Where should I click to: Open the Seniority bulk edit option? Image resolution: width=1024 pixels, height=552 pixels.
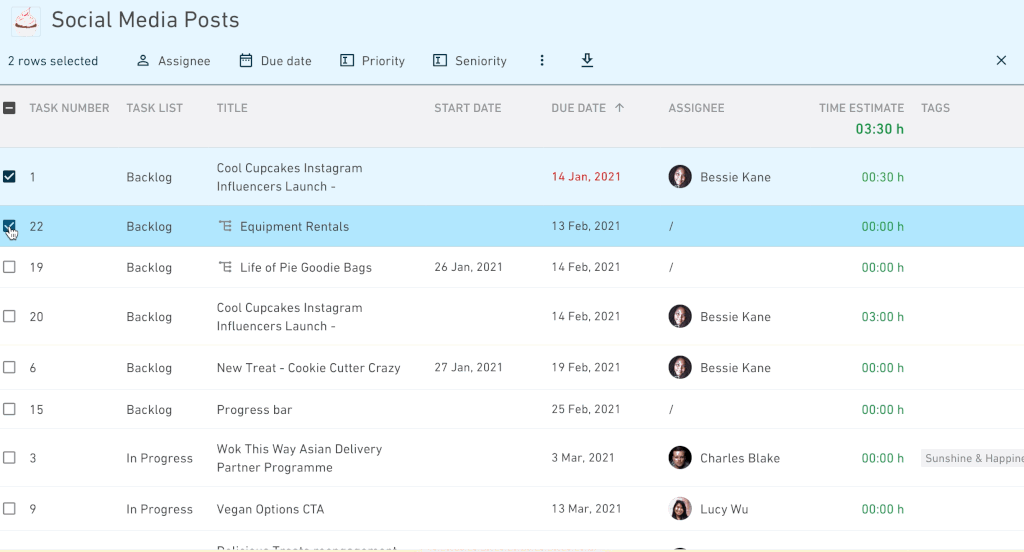470,61
